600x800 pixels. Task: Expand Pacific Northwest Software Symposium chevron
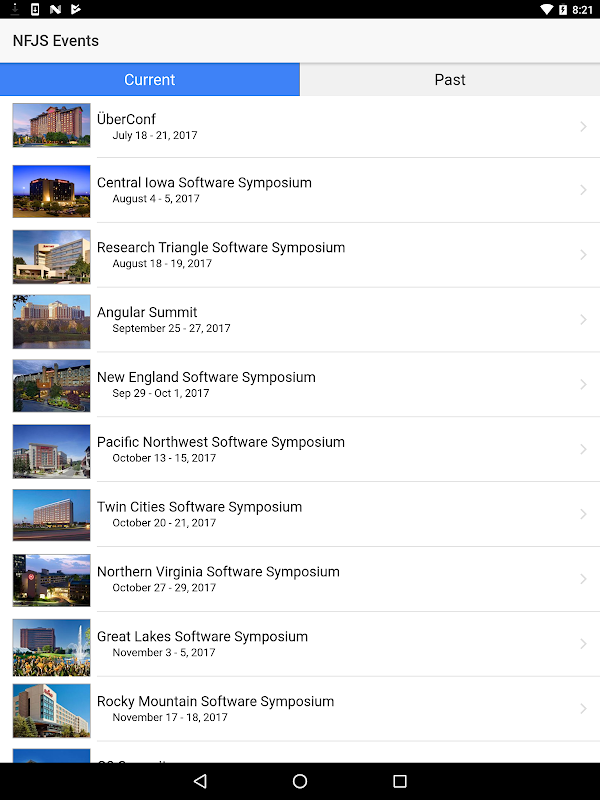point(583,449)
